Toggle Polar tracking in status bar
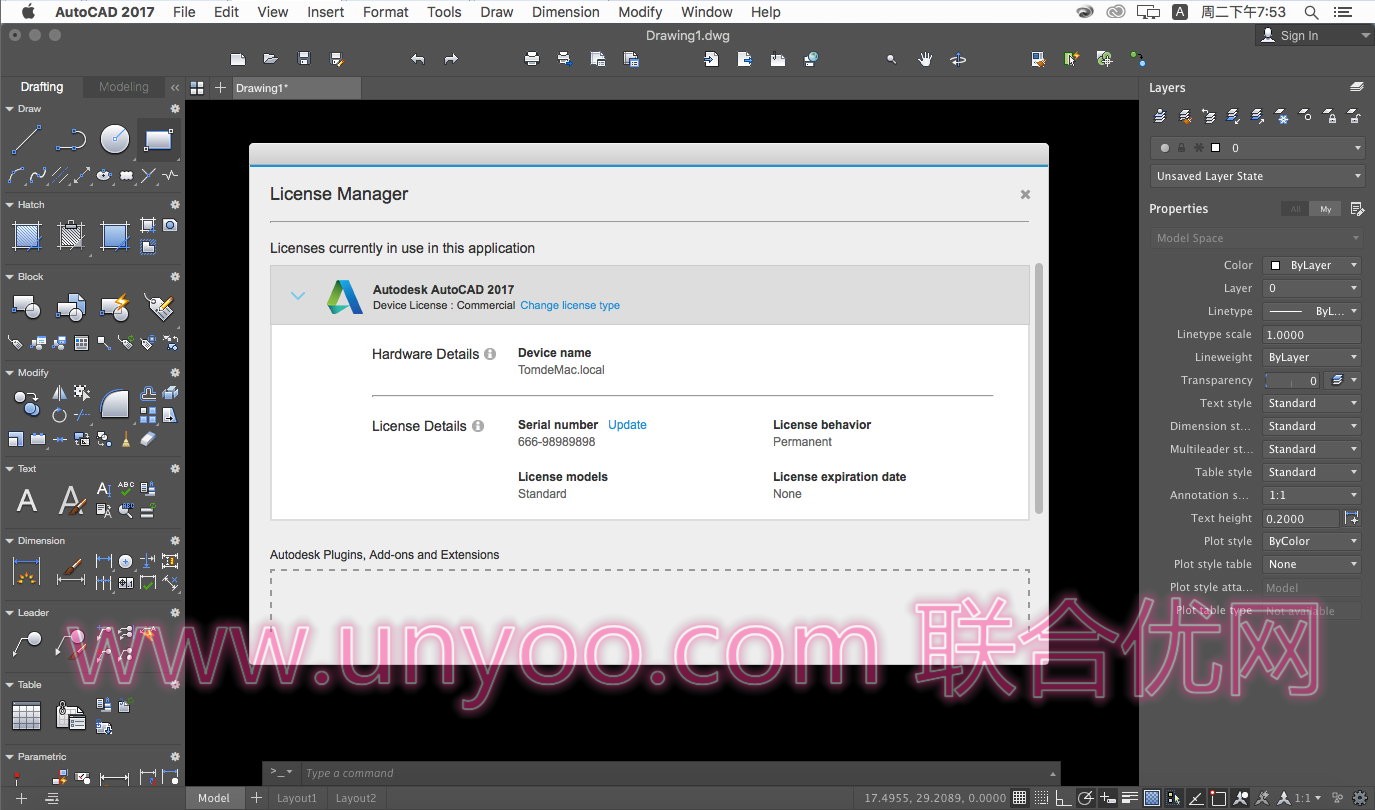Image resolution: width=1375 pixels, height=810 pixels. click(1086, 798)
